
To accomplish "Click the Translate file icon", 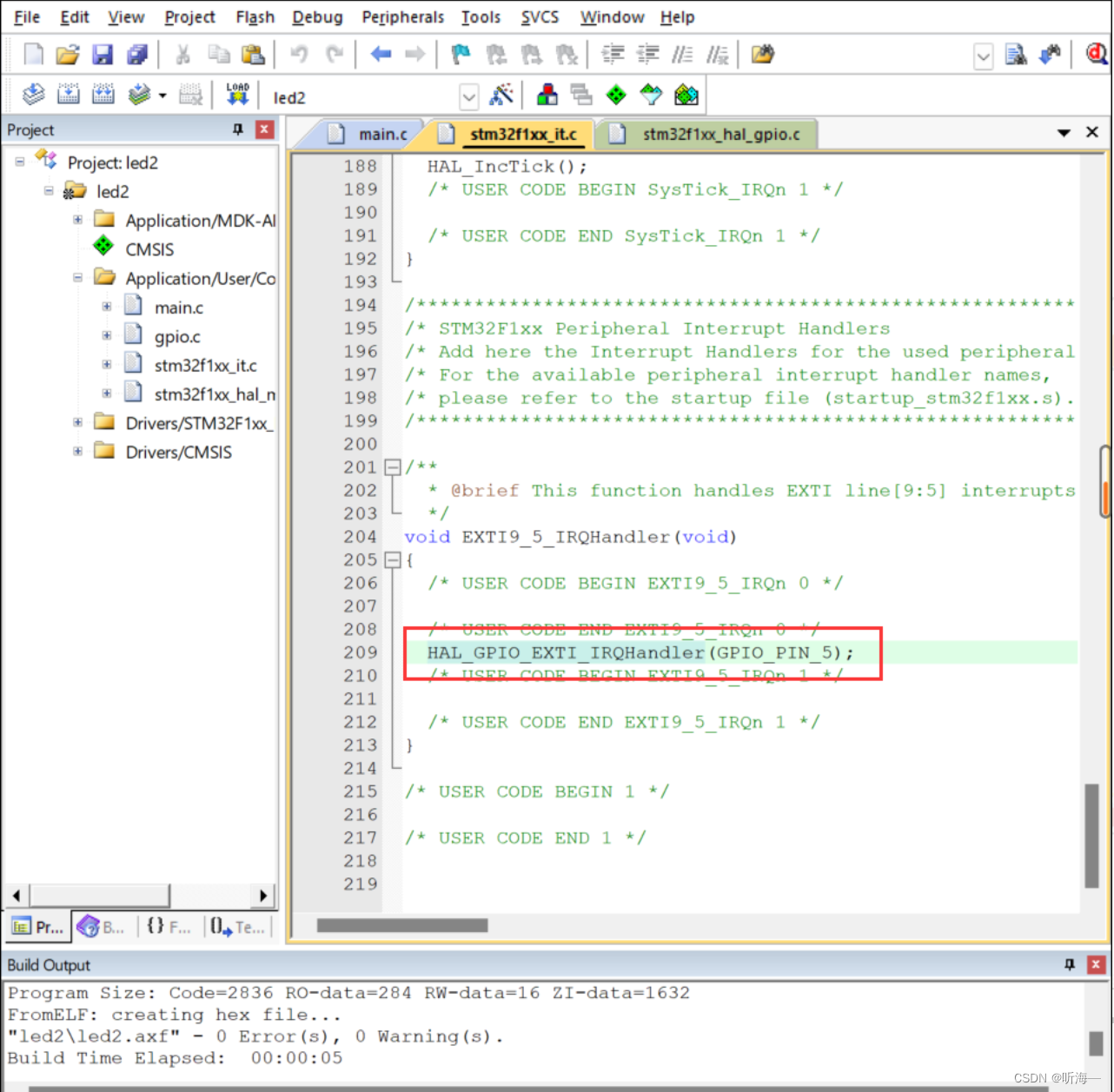I will [x=33, y=94].
